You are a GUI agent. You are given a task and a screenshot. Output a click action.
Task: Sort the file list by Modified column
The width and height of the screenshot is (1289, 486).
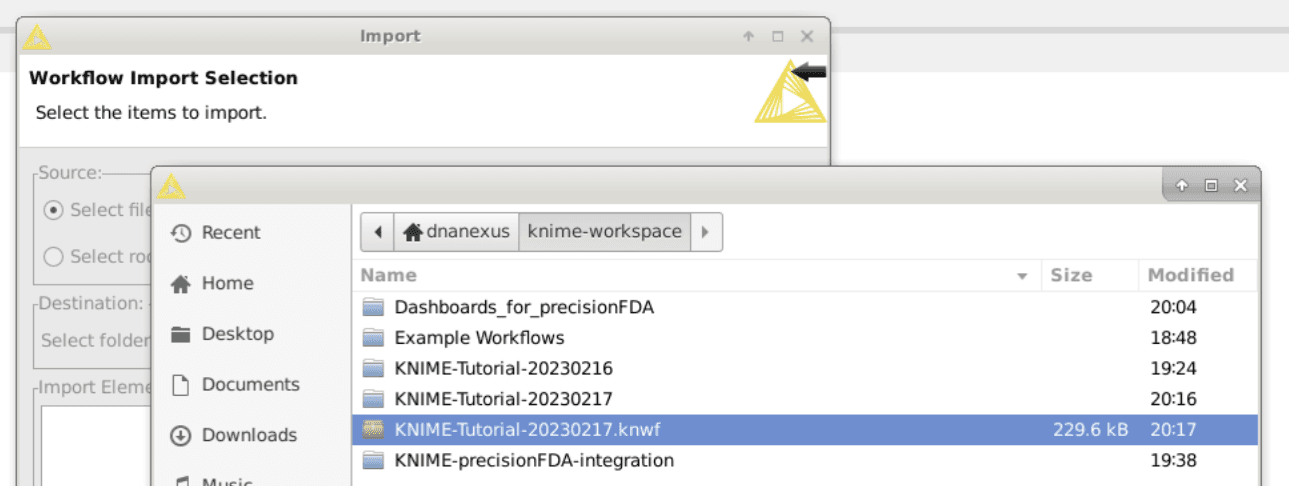click(x=1190, y=275)
